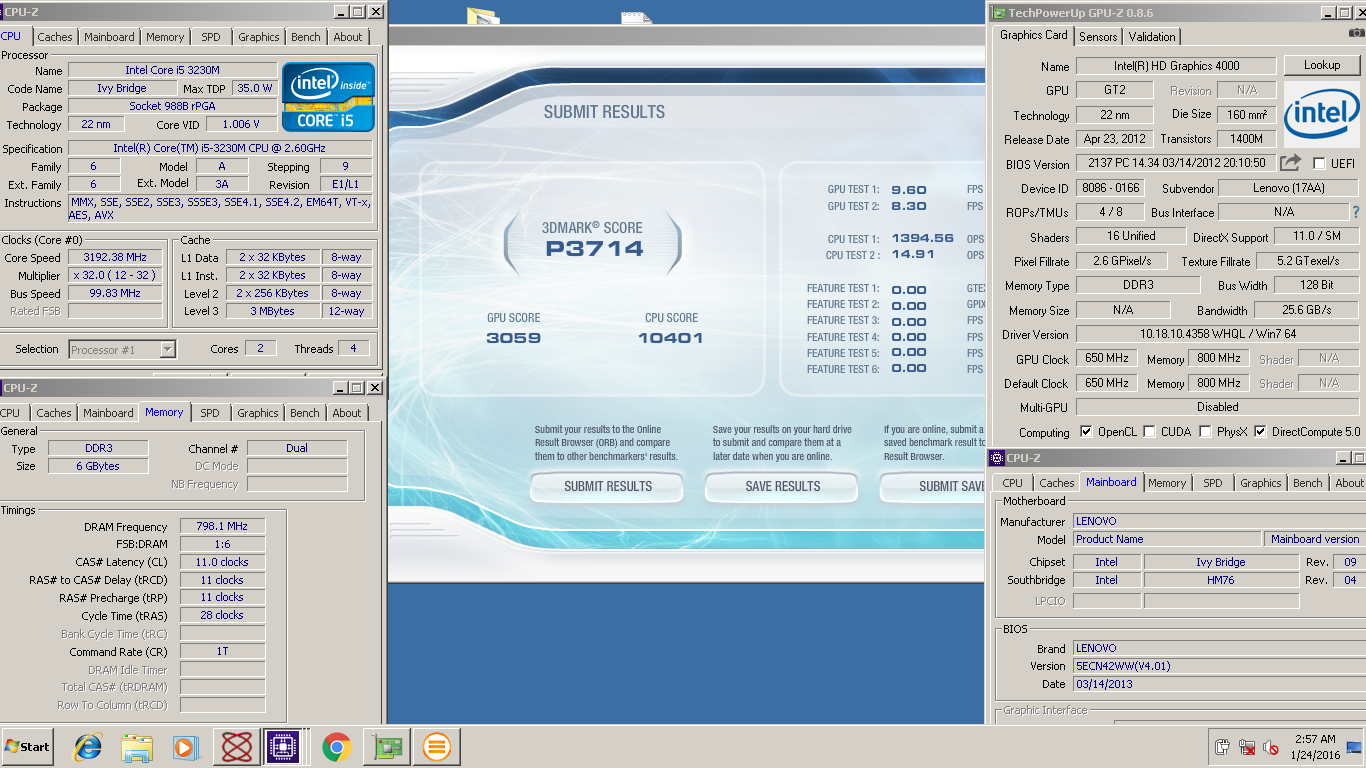Switch to GPU-Z graphics card taskbar button

tap(386, 747)
